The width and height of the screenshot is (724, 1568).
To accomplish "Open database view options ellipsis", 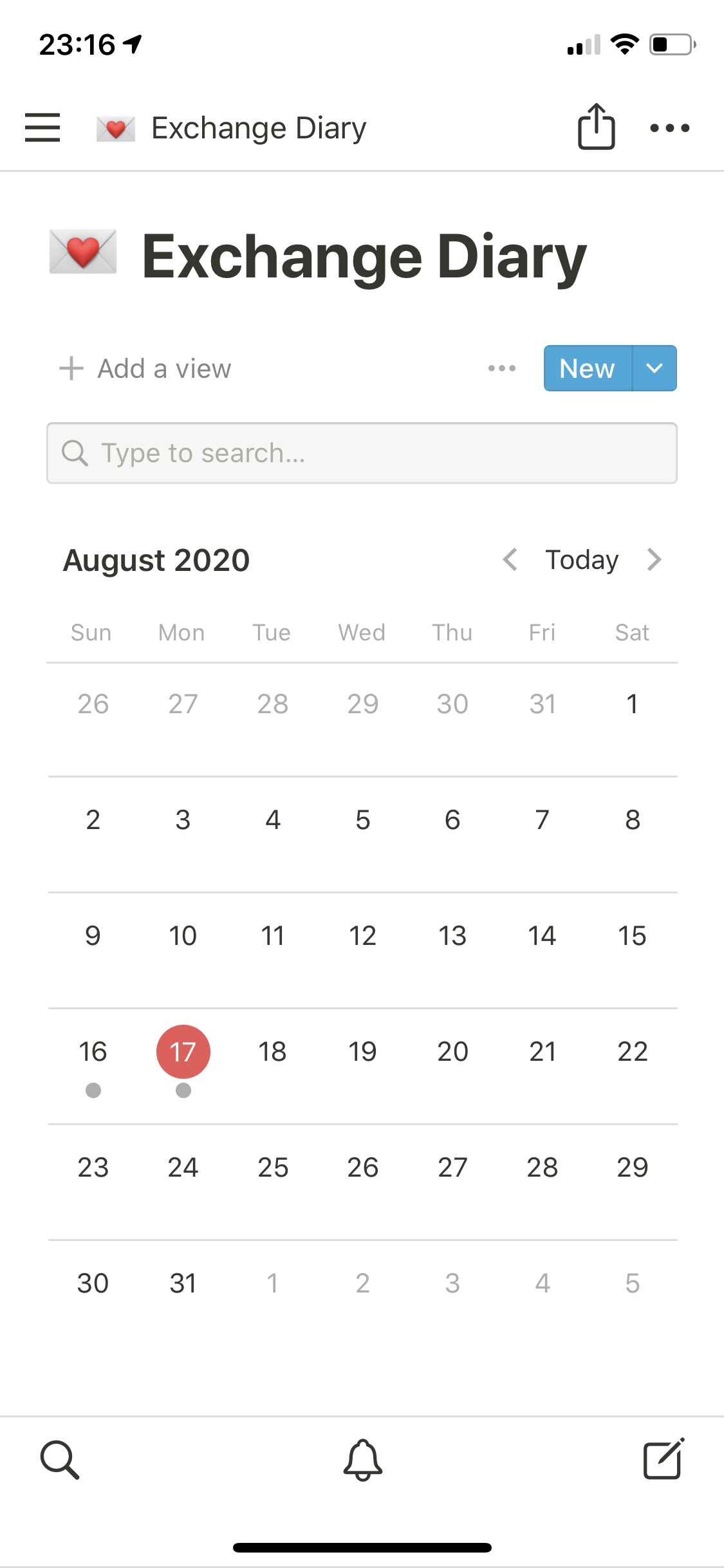I will pyautogui.click(x=502, y=368).
